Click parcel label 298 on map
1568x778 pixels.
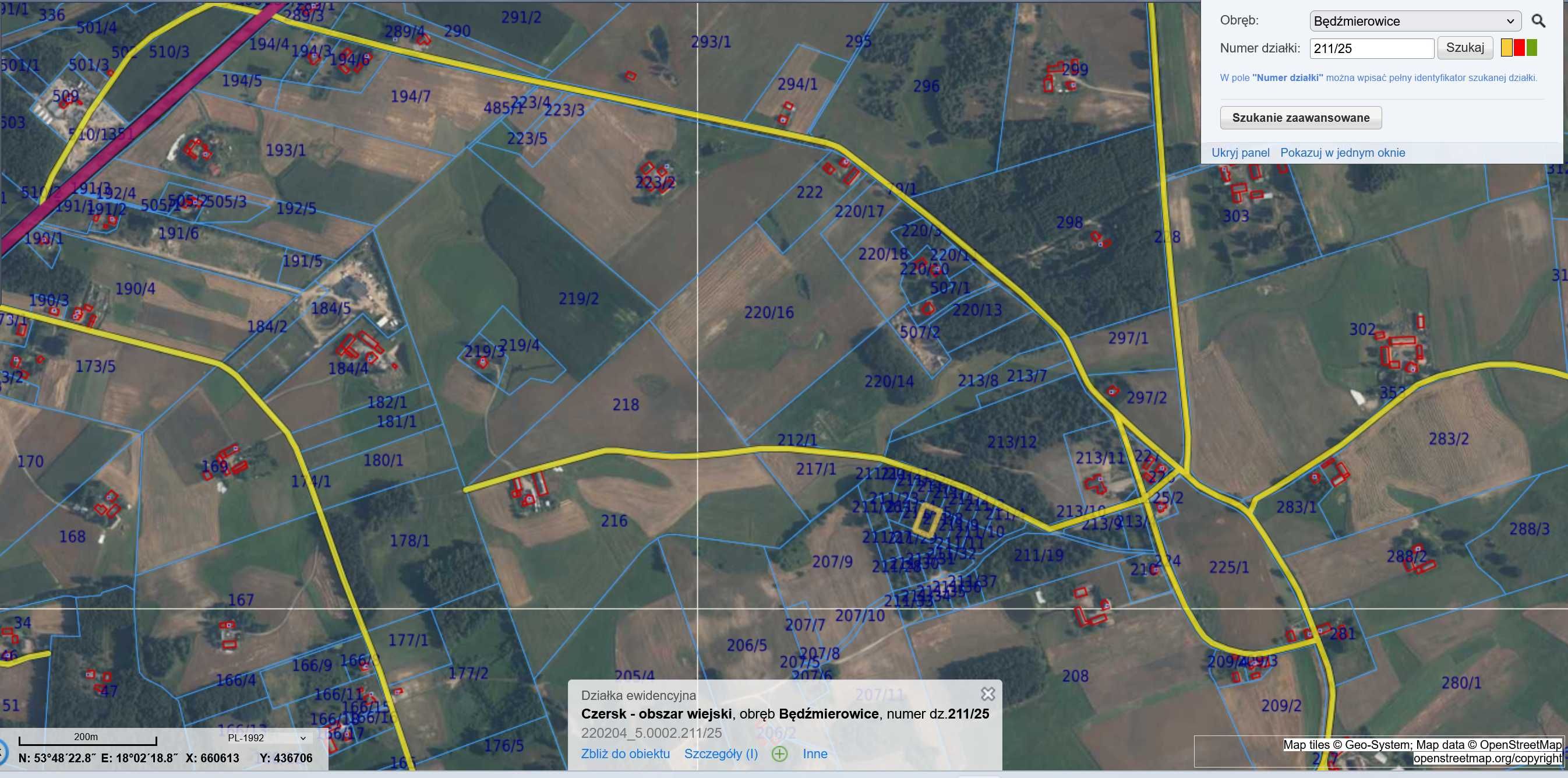(x=1069, y=223)
